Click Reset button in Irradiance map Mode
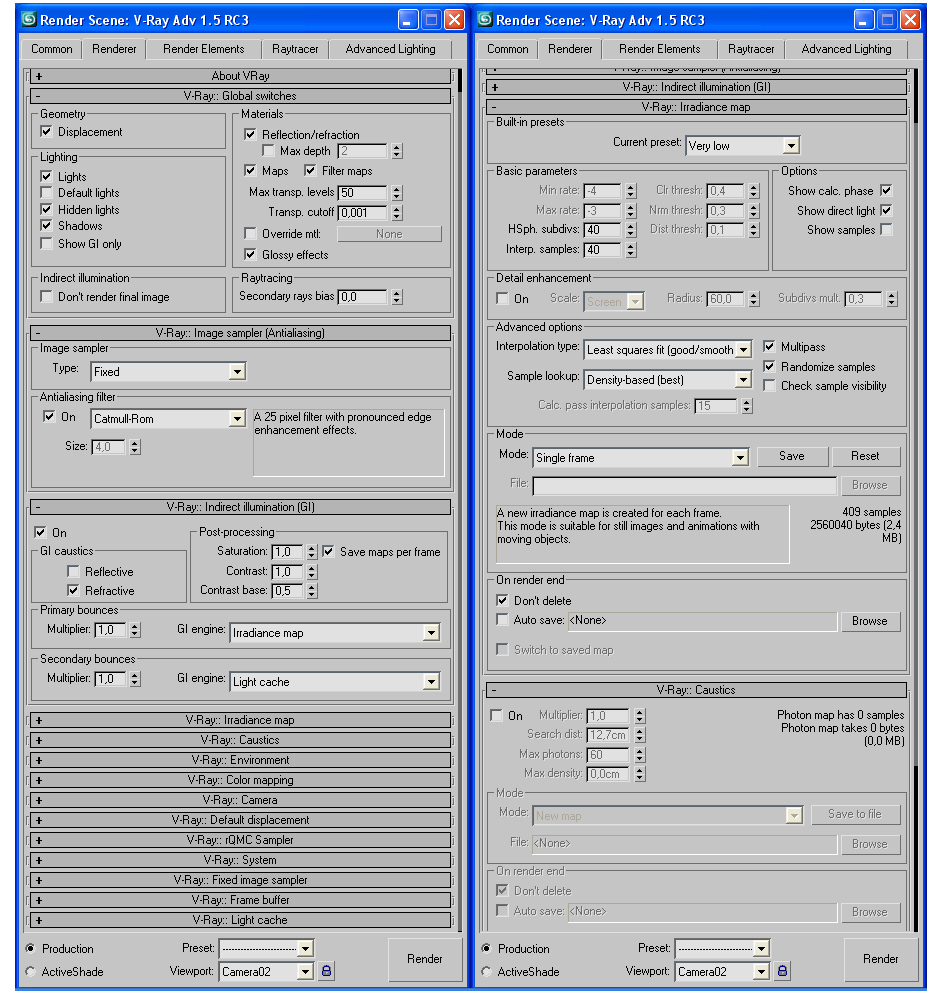 (x=865, y=456)
